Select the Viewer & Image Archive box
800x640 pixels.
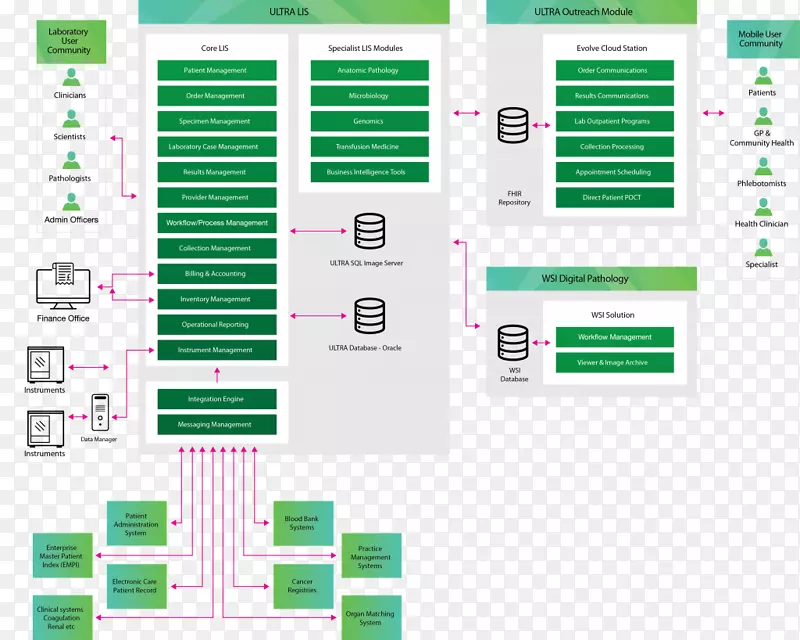pyautogui.click(x=615, y=363)
